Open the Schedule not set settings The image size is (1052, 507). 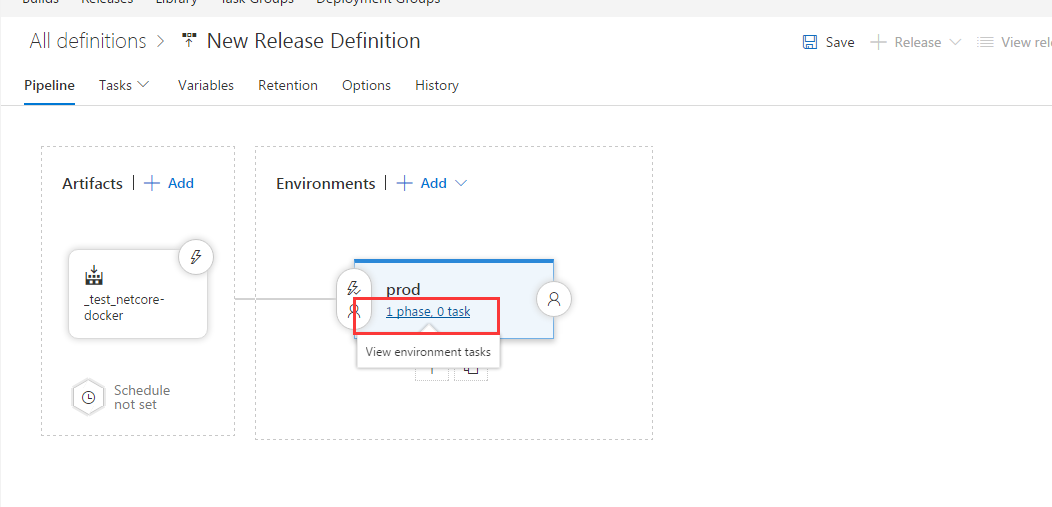pyautogui.click(x=142, y=397)
